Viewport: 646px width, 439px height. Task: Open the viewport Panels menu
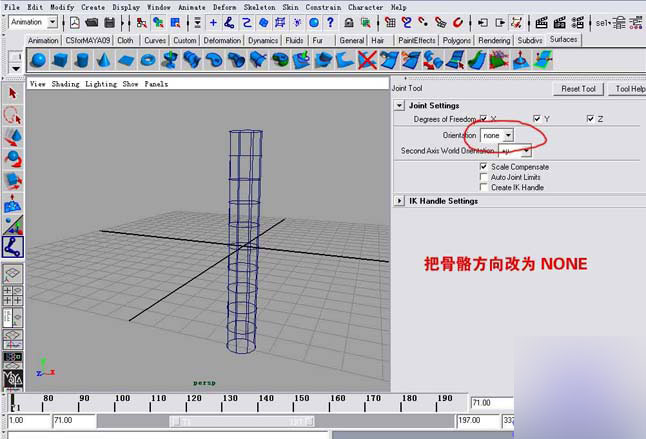(x=156, y=84)
